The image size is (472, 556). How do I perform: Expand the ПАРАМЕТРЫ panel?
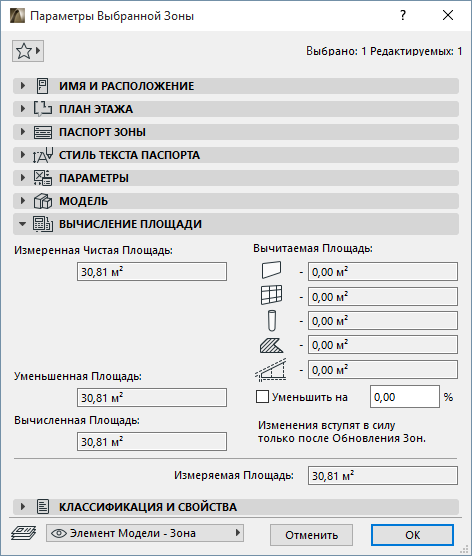(x=23, y=178)
